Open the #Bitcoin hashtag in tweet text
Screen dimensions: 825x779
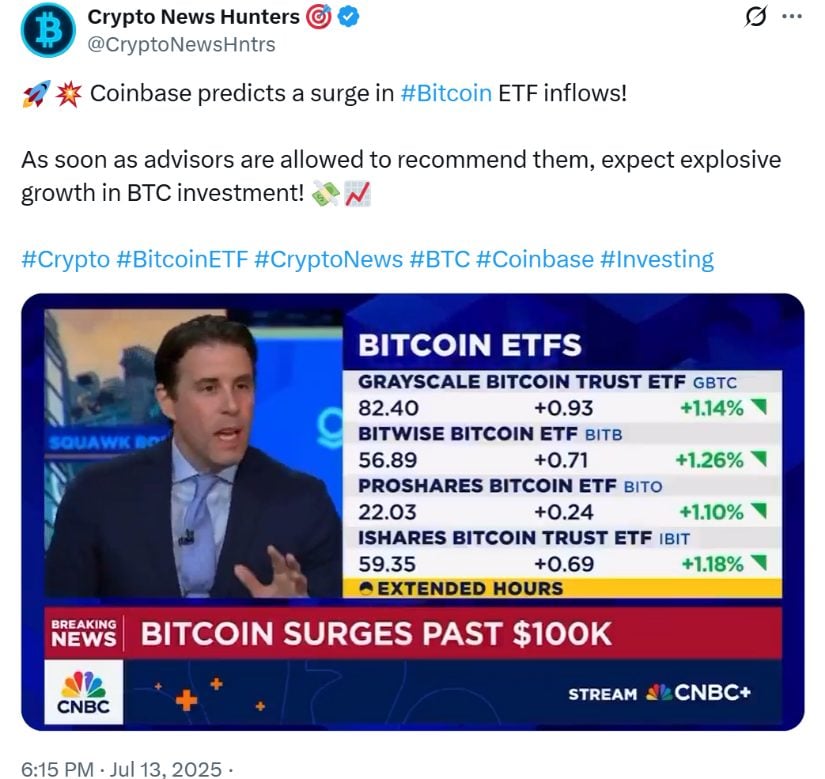click(446, 93)
